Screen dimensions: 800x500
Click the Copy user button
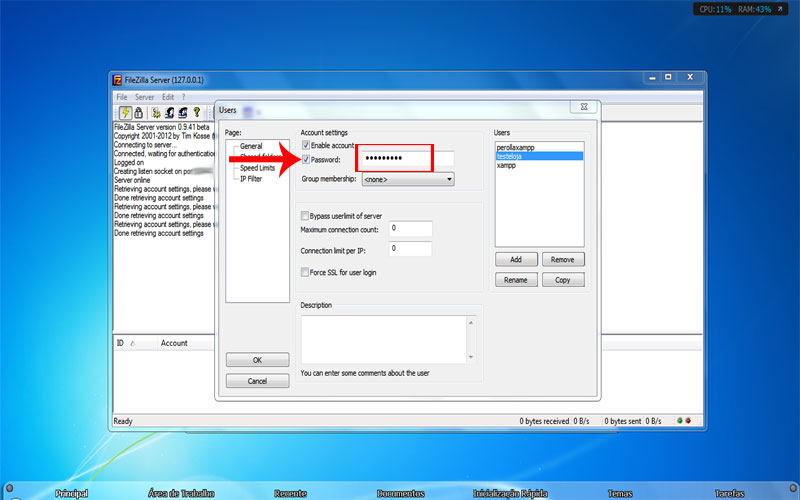563,280
